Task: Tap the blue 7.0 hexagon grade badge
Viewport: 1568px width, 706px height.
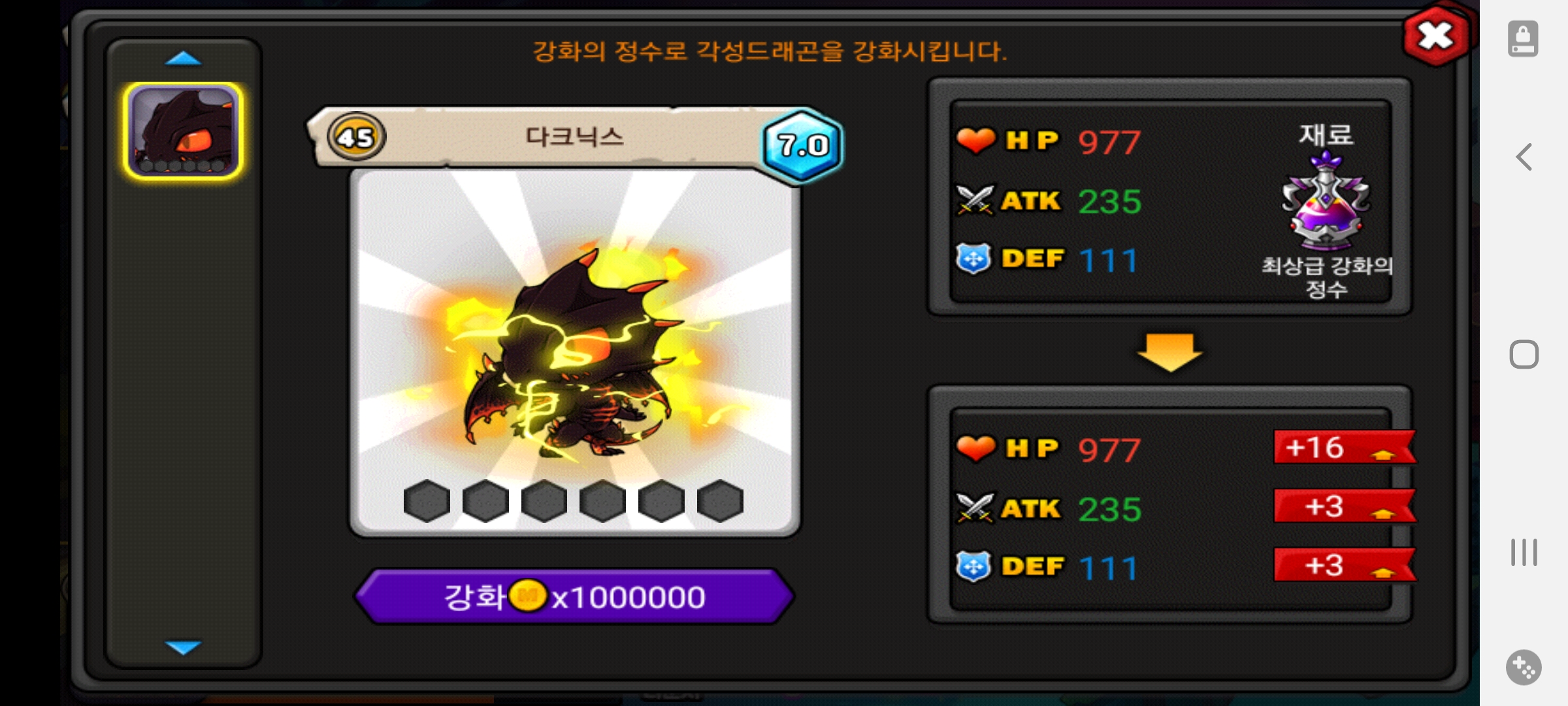Action: click(802, 144)
